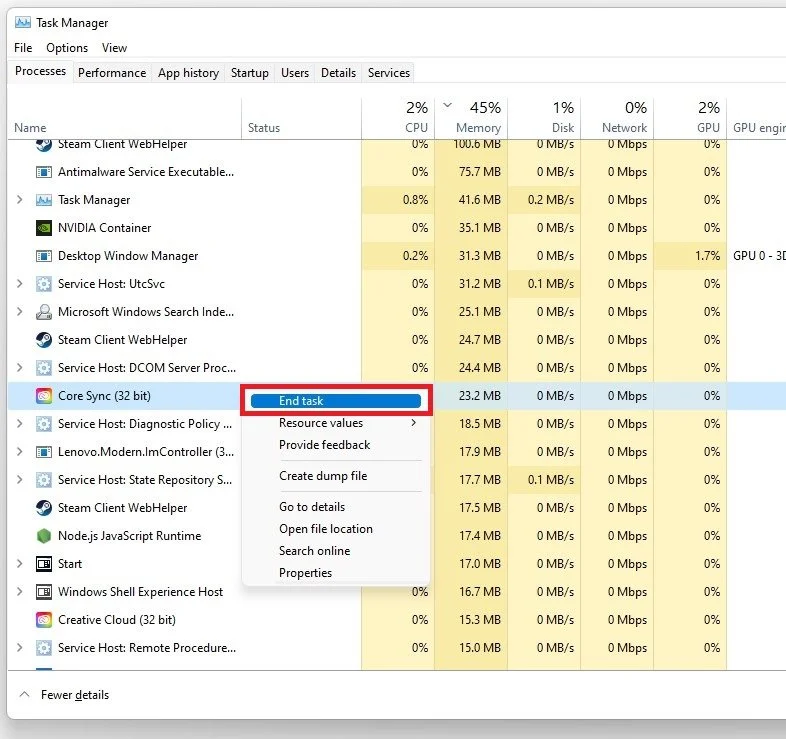Screen dimensions: 786x739
Task: Sort by the Disk column header
Action: (x=544, y=119)
